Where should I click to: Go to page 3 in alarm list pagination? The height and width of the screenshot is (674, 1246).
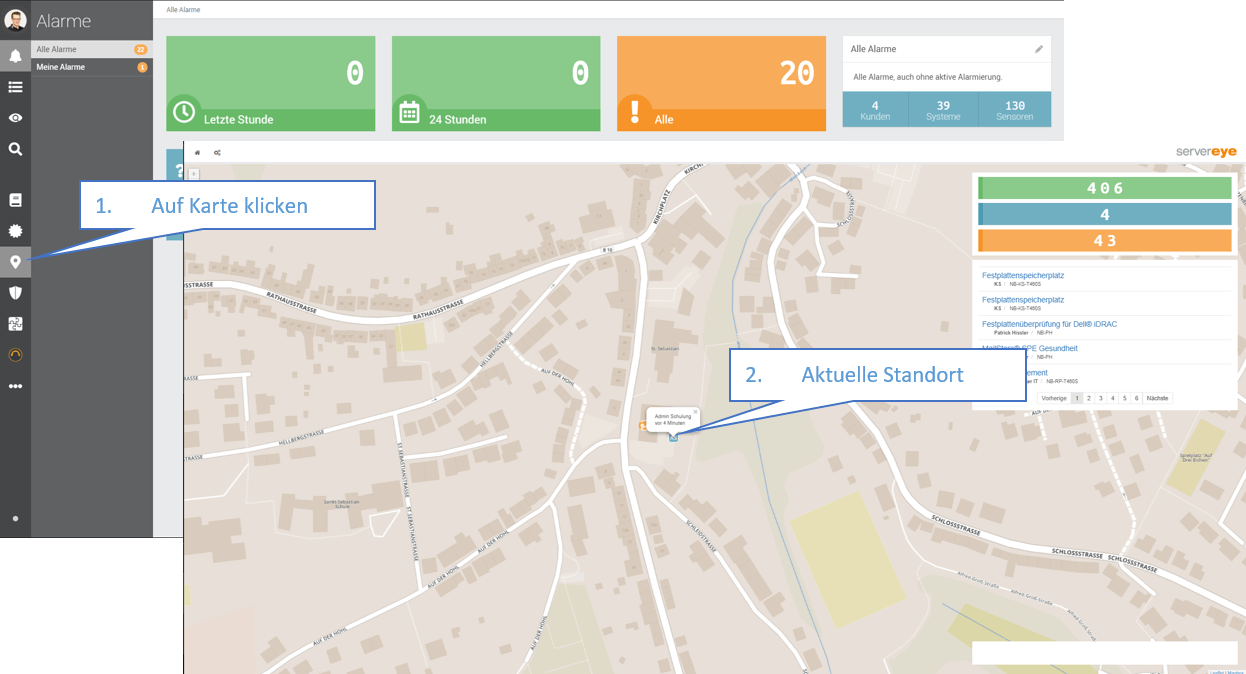1100,398
